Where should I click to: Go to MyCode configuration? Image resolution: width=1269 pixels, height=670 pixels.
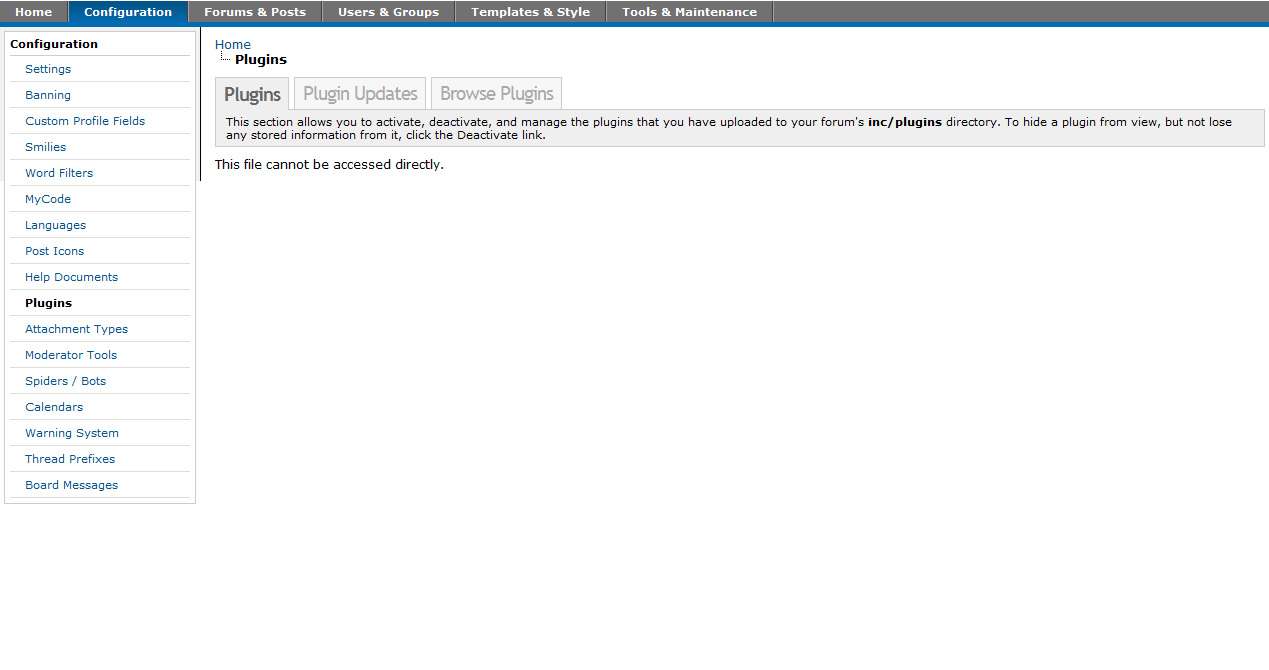tap(48, 199)
